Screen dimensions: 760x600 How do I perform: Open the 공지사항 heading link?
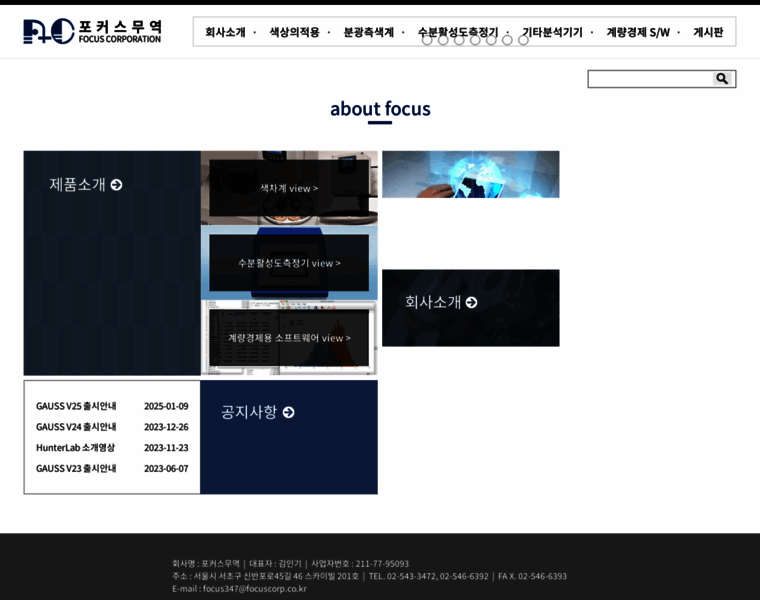pyautogui.click(x=257, y=412)
